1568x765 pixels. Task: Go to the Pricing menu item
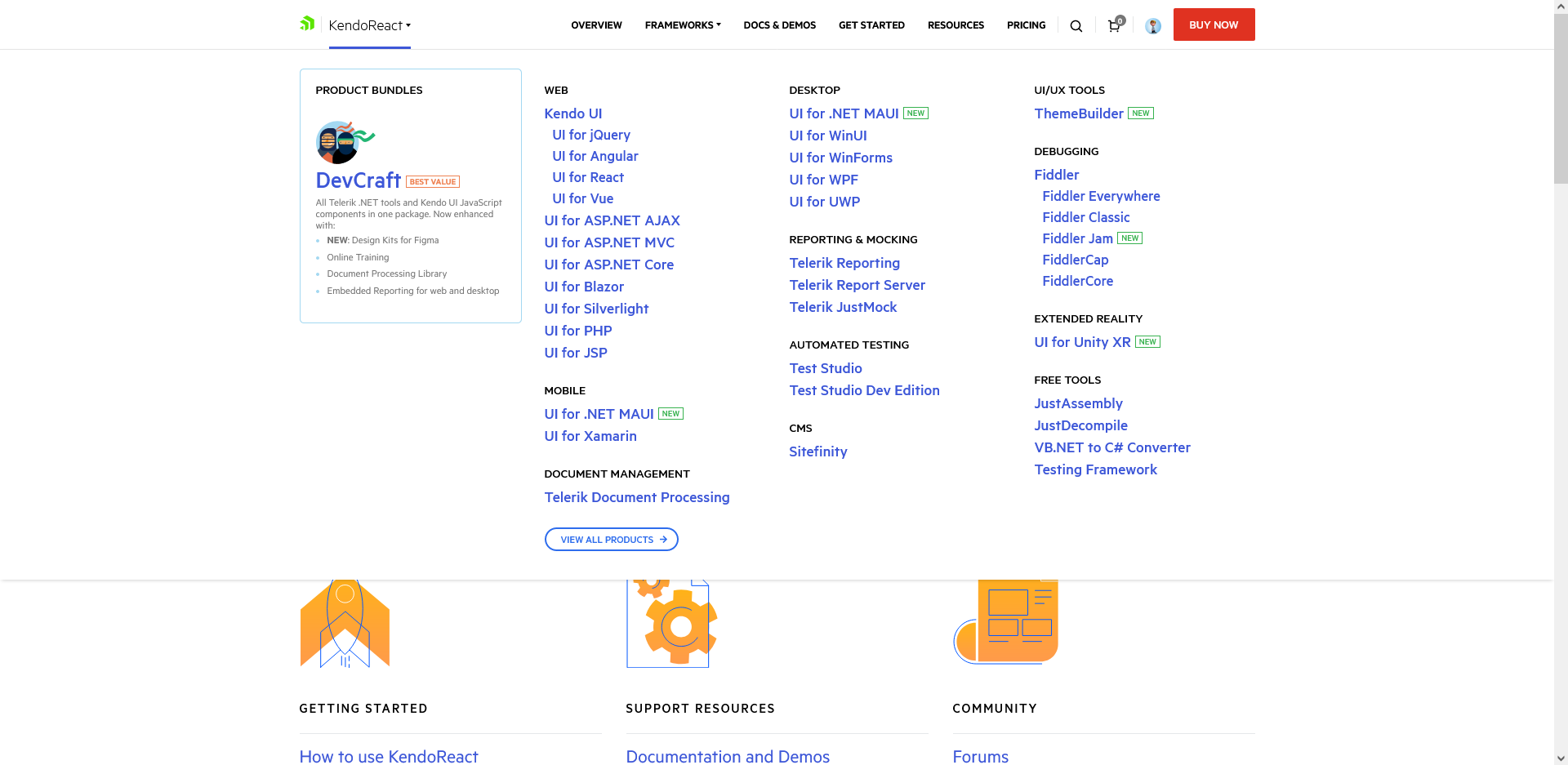[x=1026, y=25]
